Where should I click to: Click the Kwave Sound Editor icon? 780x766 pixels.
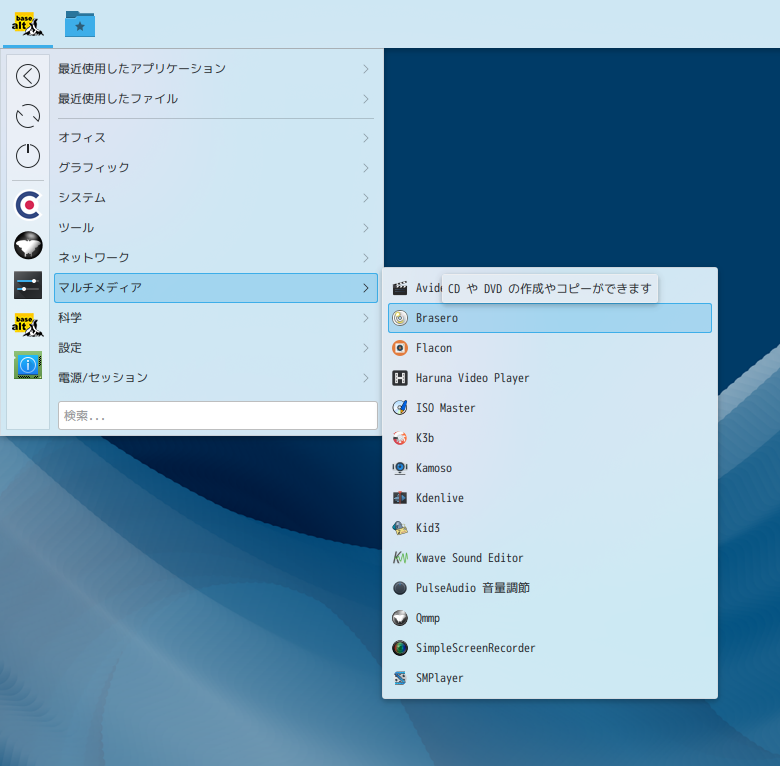400,558
